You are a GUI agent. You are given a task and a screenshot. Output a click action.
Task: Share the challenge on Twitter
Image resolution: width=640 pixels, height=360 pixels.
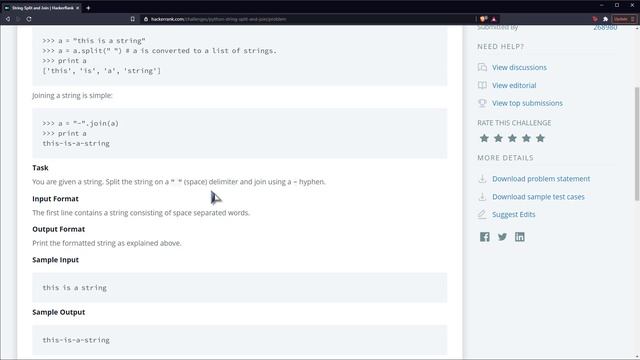click(502, 237)
